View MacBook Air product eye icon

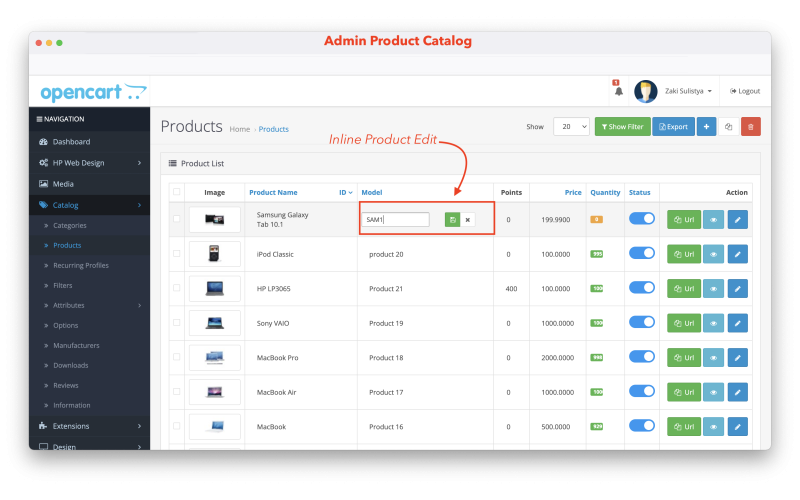713,392
